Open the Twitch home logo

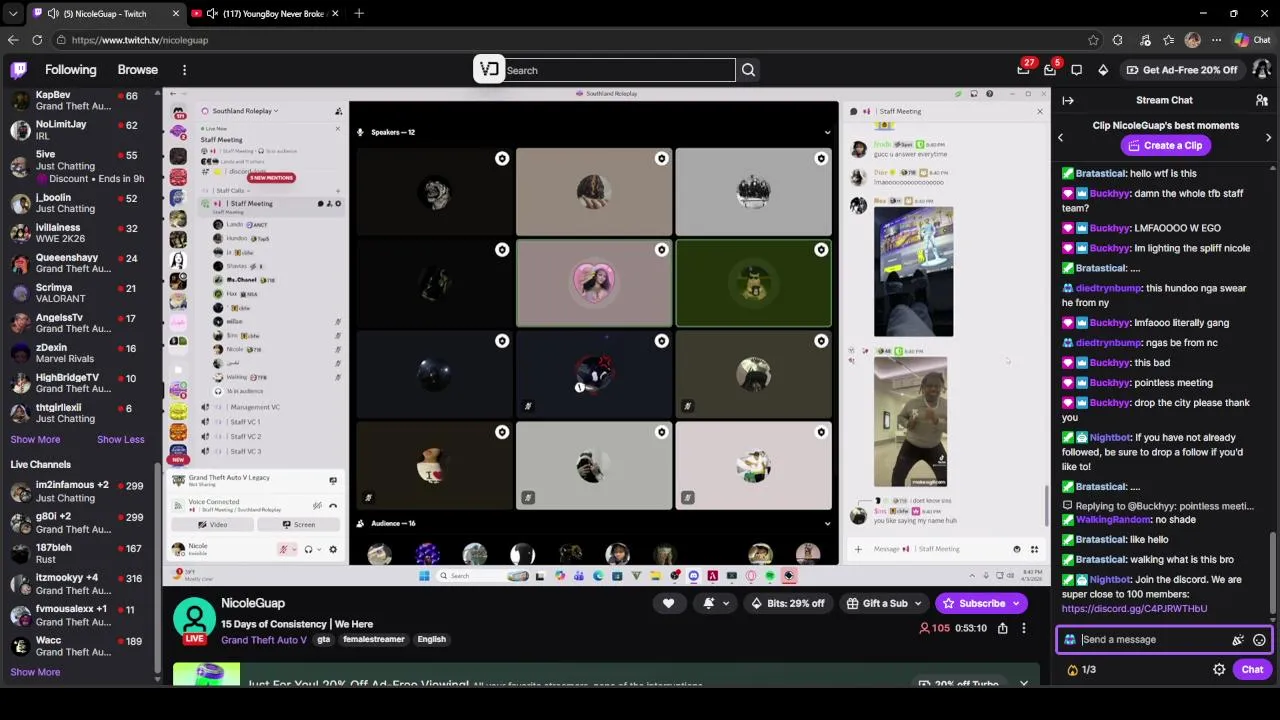(x=18, y=70)
